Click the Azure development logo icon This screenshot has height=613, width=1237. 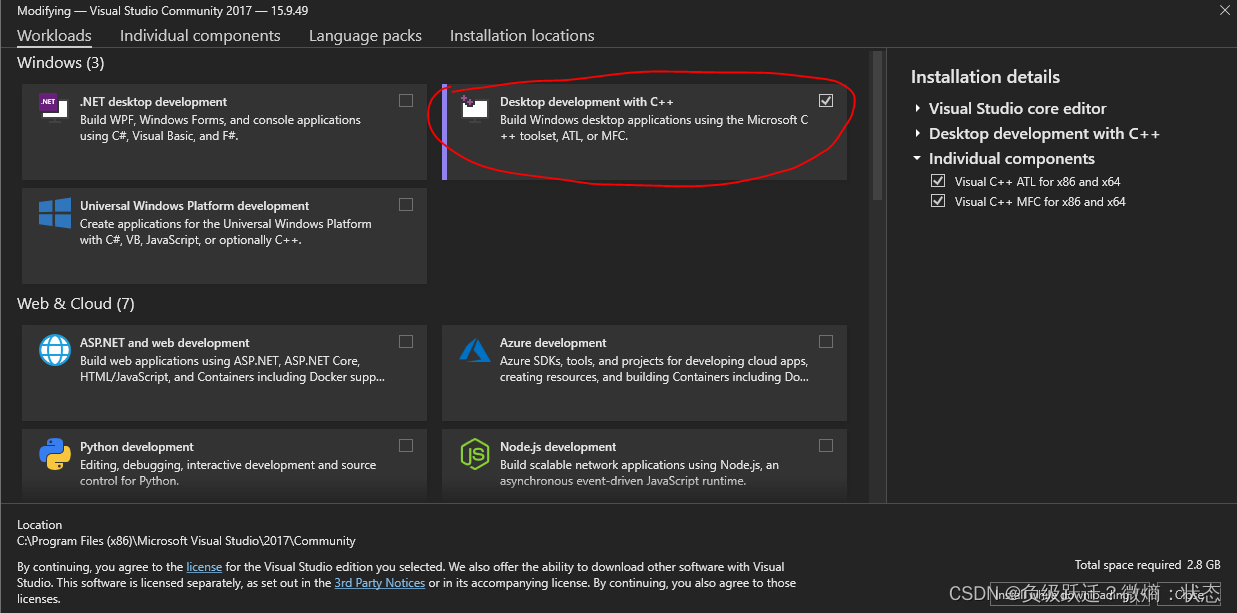click(x=474, y=350)
